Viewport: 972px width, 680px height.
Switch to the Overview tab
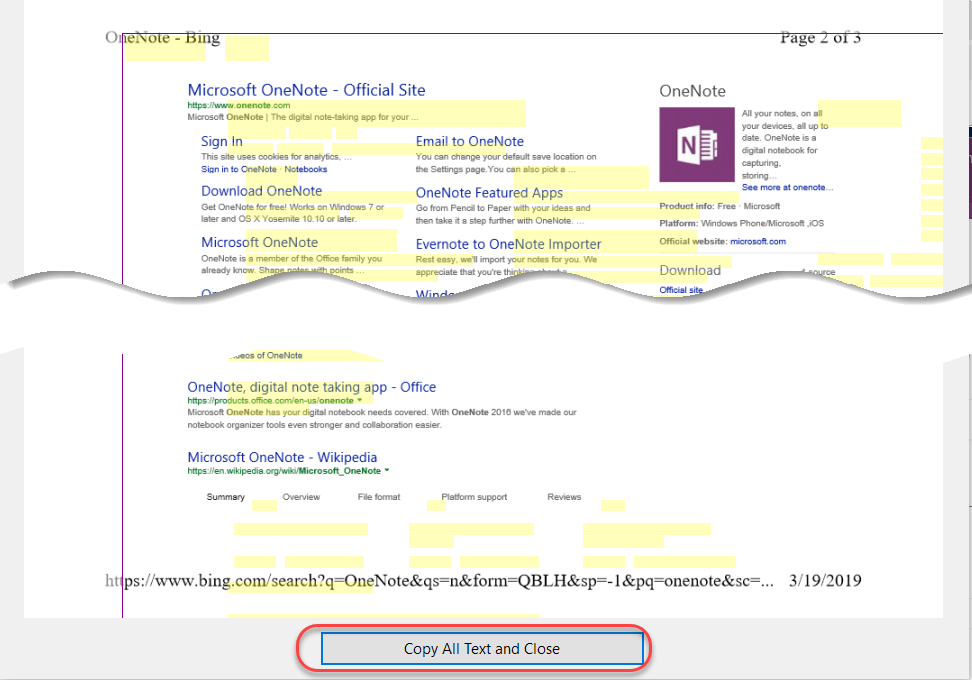pos(302,497)
